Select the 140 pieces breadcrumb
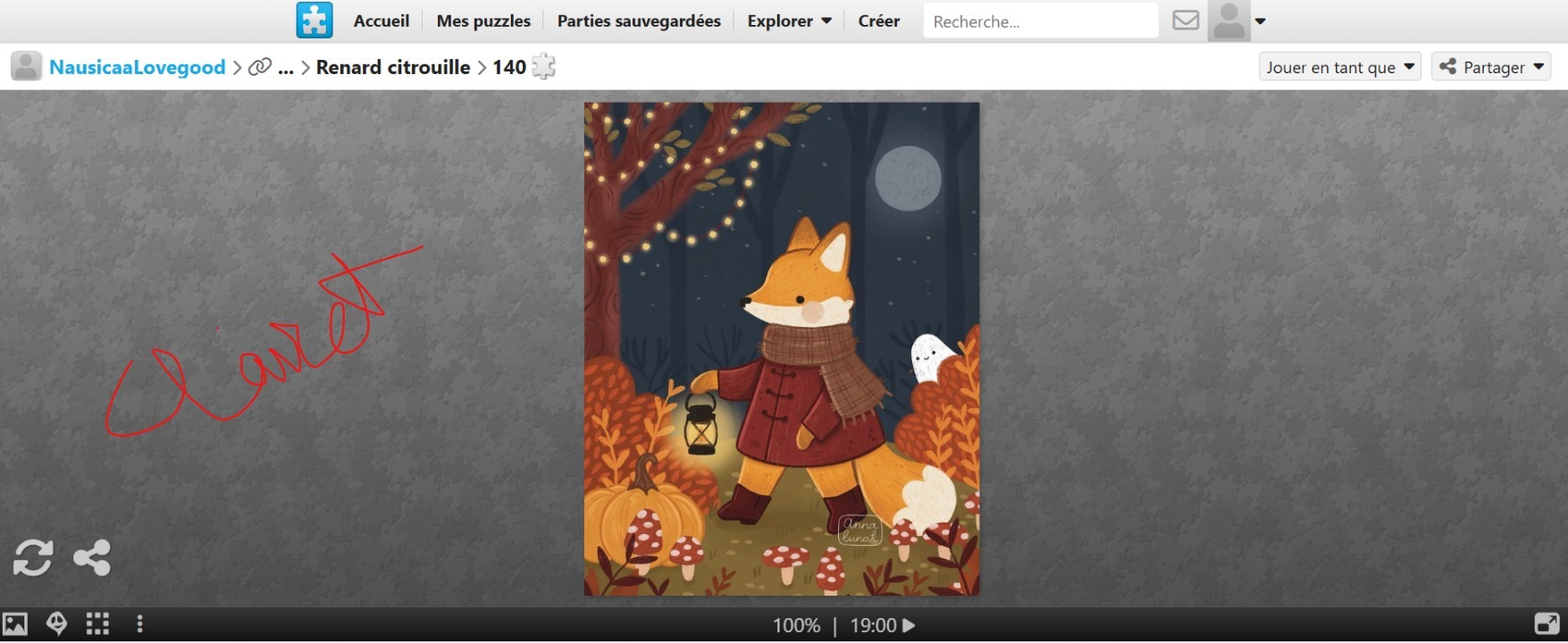 tap(509, 67)
